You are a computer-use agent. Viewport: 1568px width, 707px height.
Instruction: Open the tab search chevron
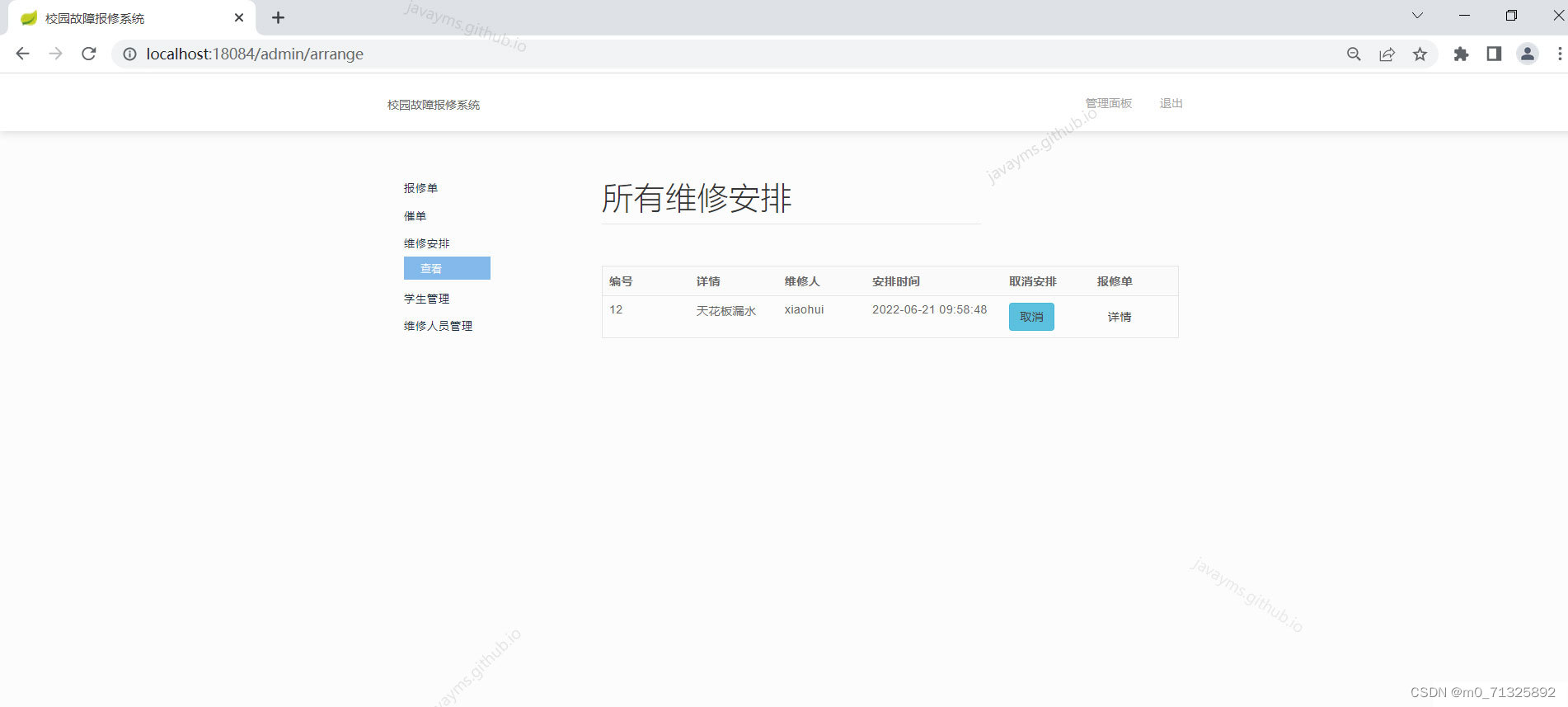pos(1417,16)
